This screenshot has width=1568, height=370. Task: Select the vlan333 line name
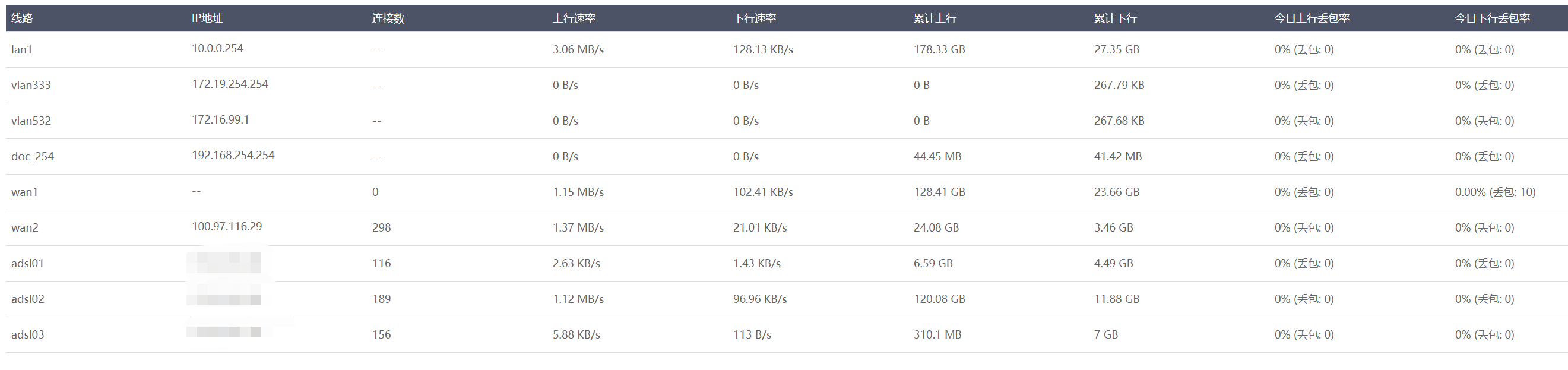click(x=31, y=85)
